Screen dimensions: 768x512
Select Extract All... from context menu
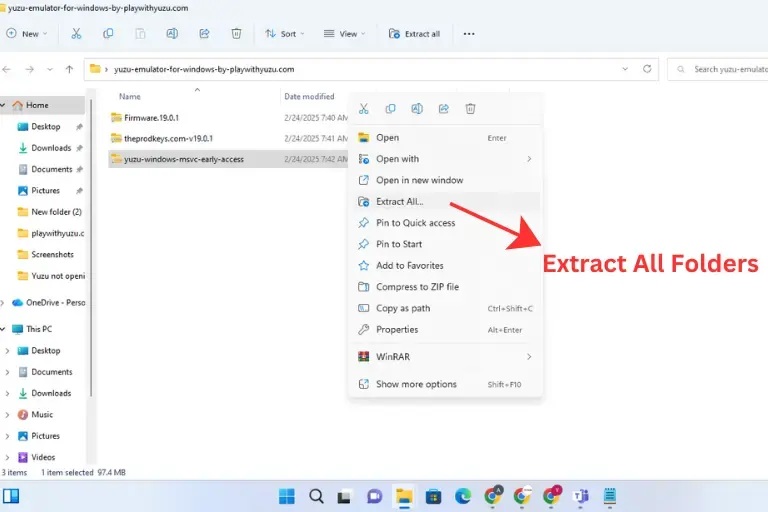pyautogui.click(x=399, y=202)
